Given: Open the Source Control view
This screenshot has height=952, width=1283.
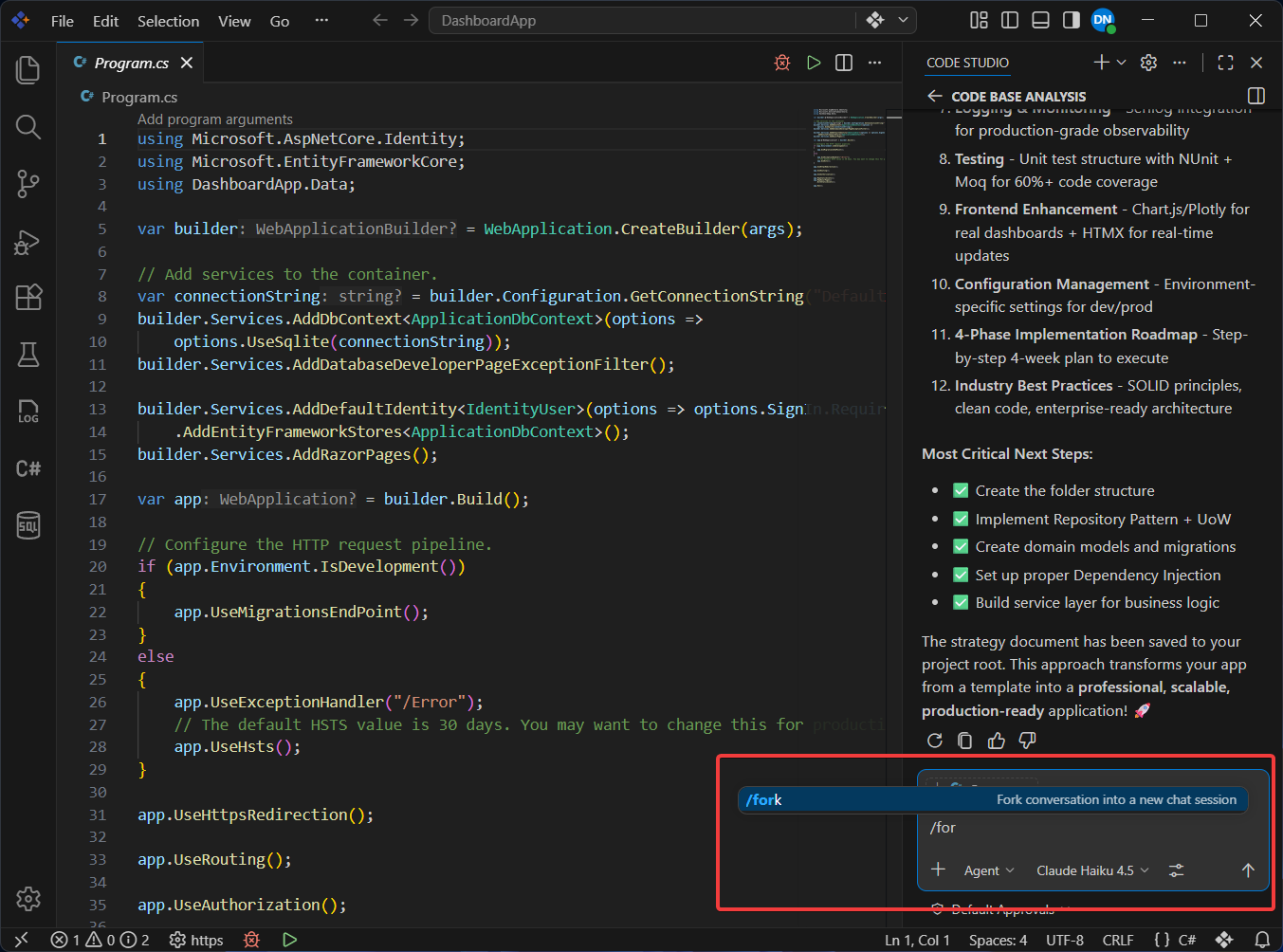Looking at the screenshot, I should (28, 183).
